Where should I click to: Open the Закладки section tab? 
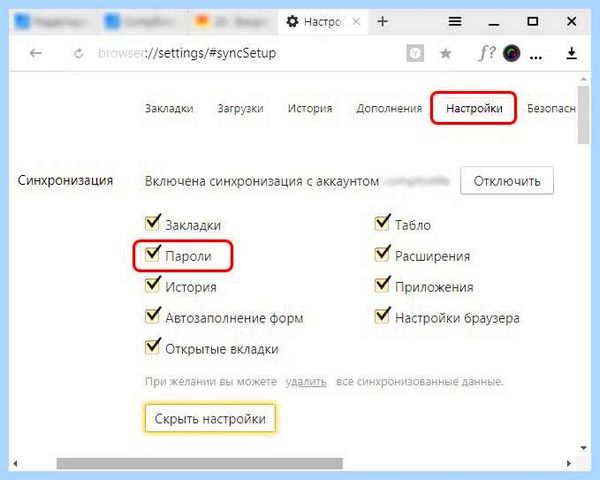(169, 108)
